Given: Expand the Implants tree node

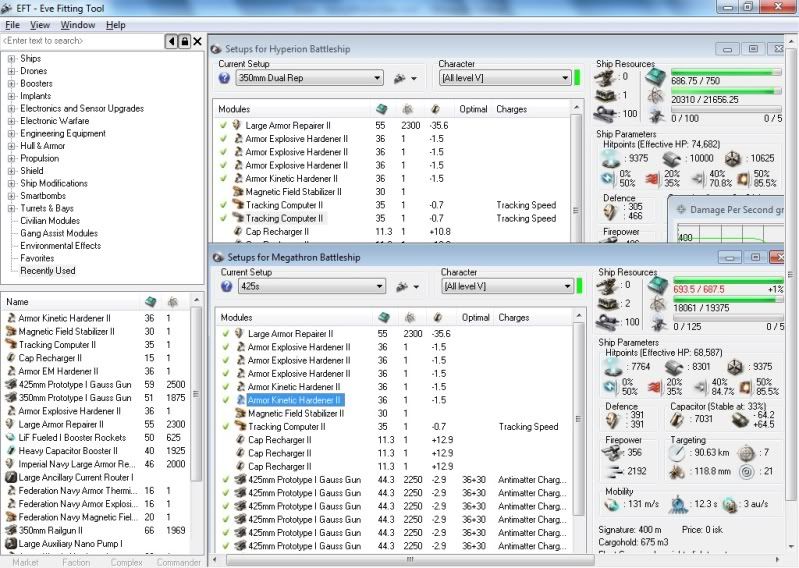Looking at the screenshot, I should [x=11, y=96].
